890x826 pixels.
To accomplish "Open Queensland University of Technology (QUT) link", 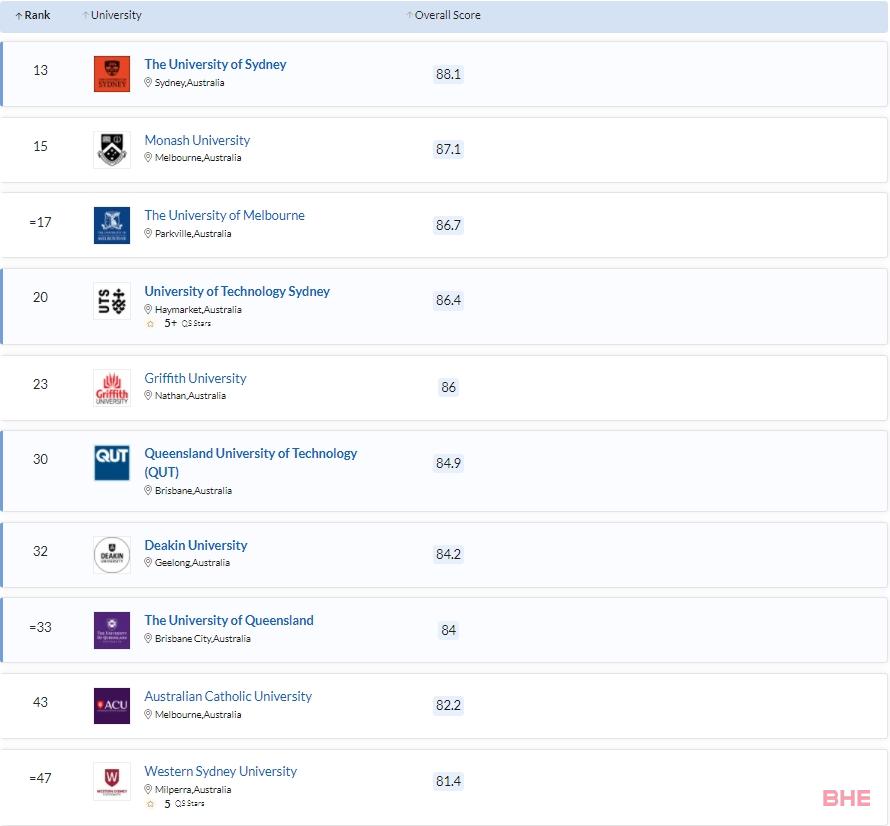I will (x=250, y=463).
